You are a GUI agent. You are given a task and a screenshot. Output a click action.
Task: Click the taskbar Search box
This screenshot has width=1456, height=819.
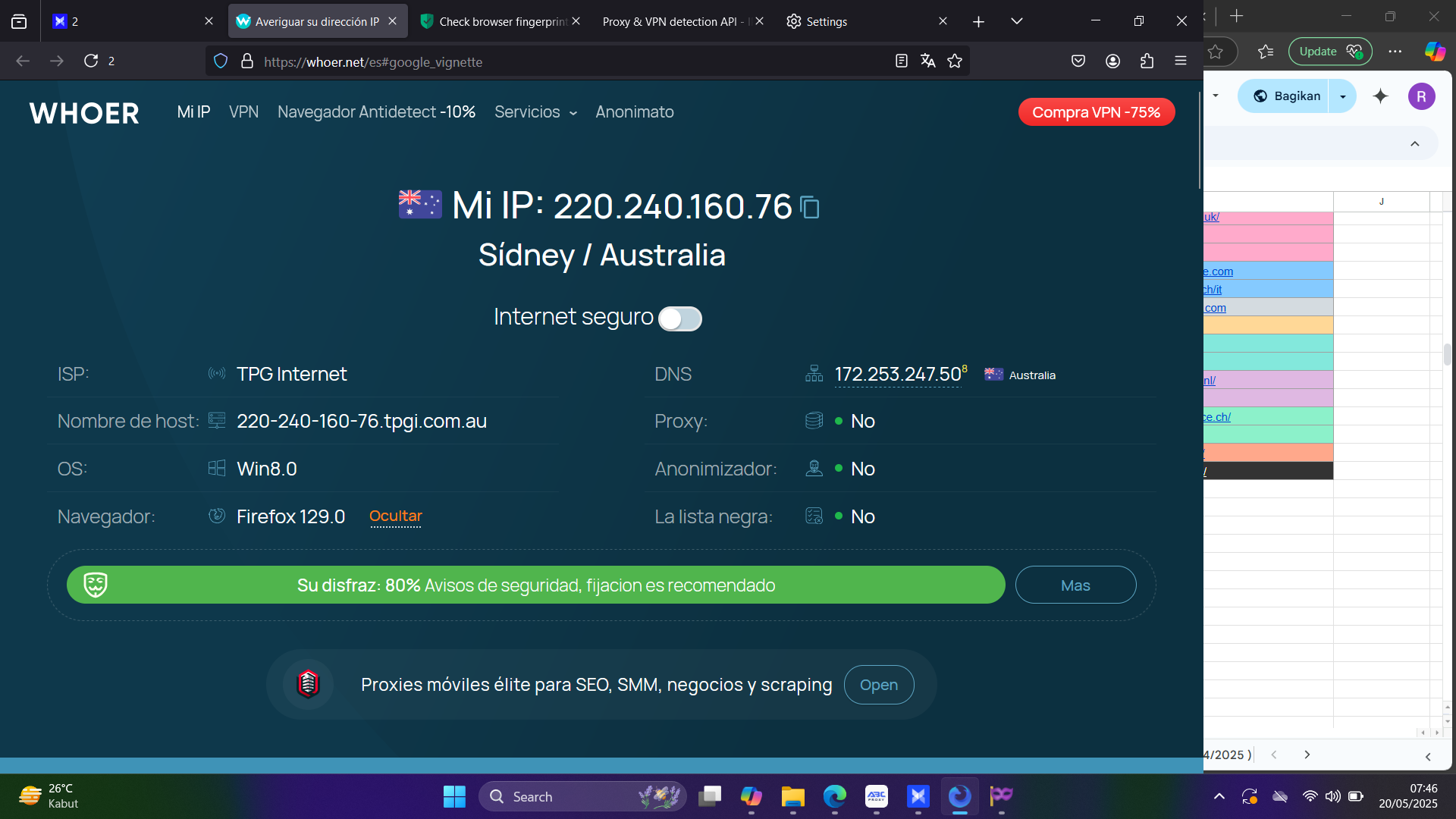pos(582,796)
